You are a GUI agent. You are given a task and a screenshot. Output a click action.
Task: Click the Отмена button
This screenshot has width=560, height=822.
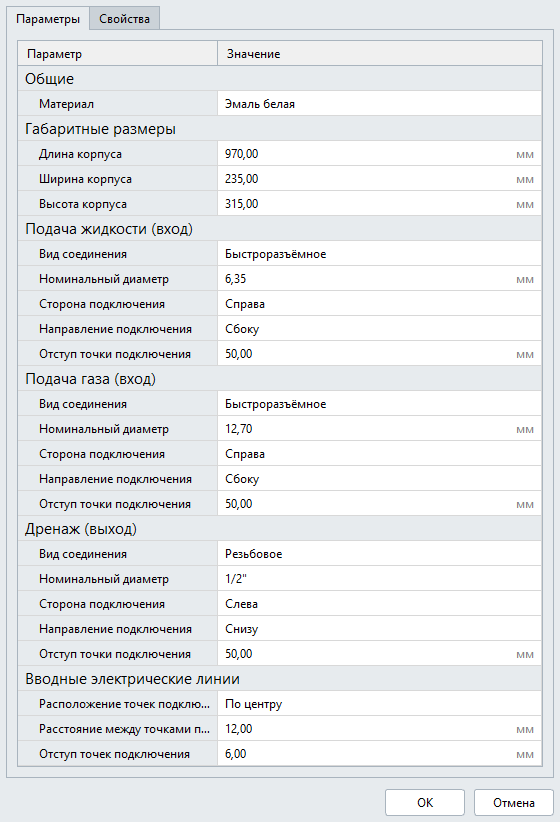[x=514, y=803]
